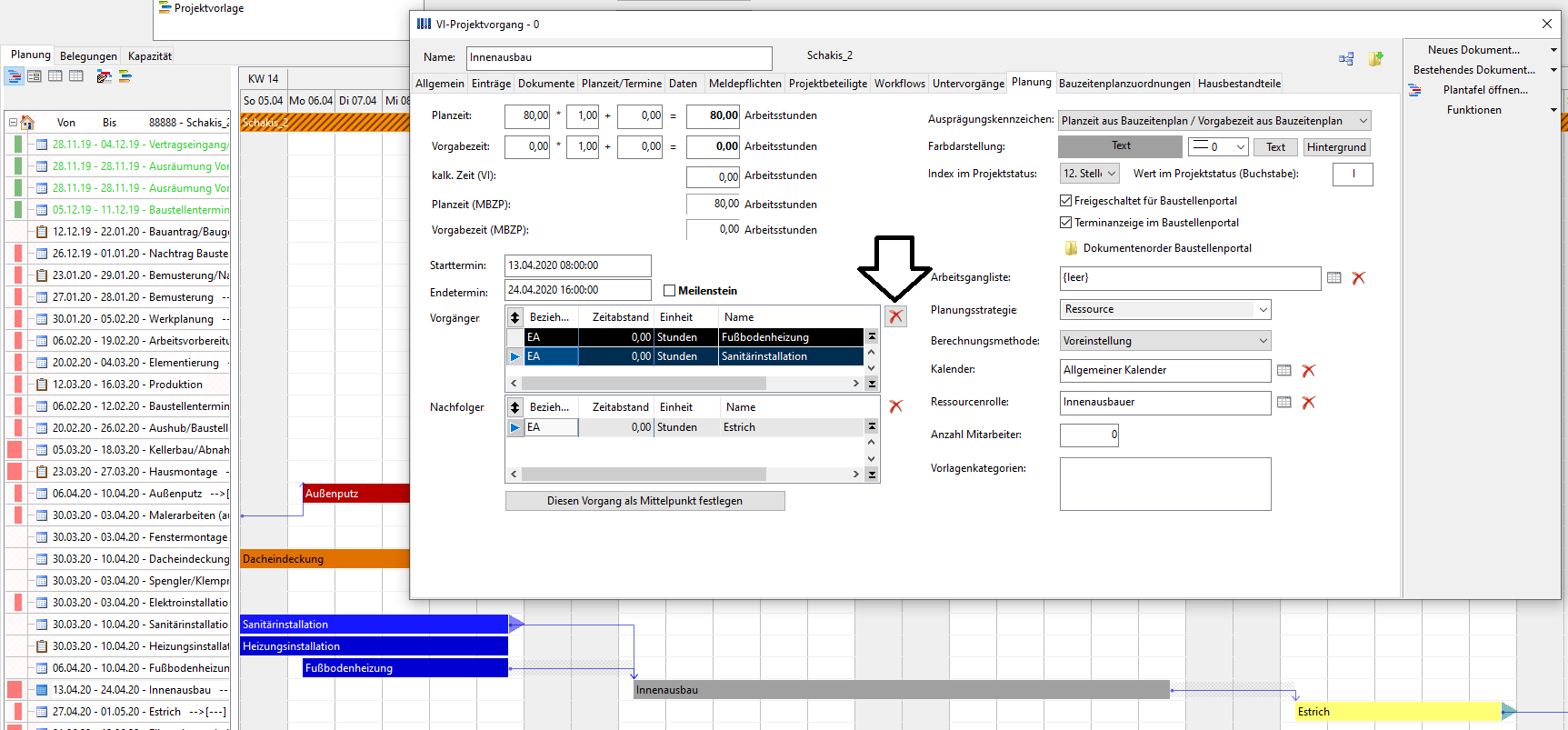Open the Dokumente tab
1568x730 pixels.
[x=546, y=84]
